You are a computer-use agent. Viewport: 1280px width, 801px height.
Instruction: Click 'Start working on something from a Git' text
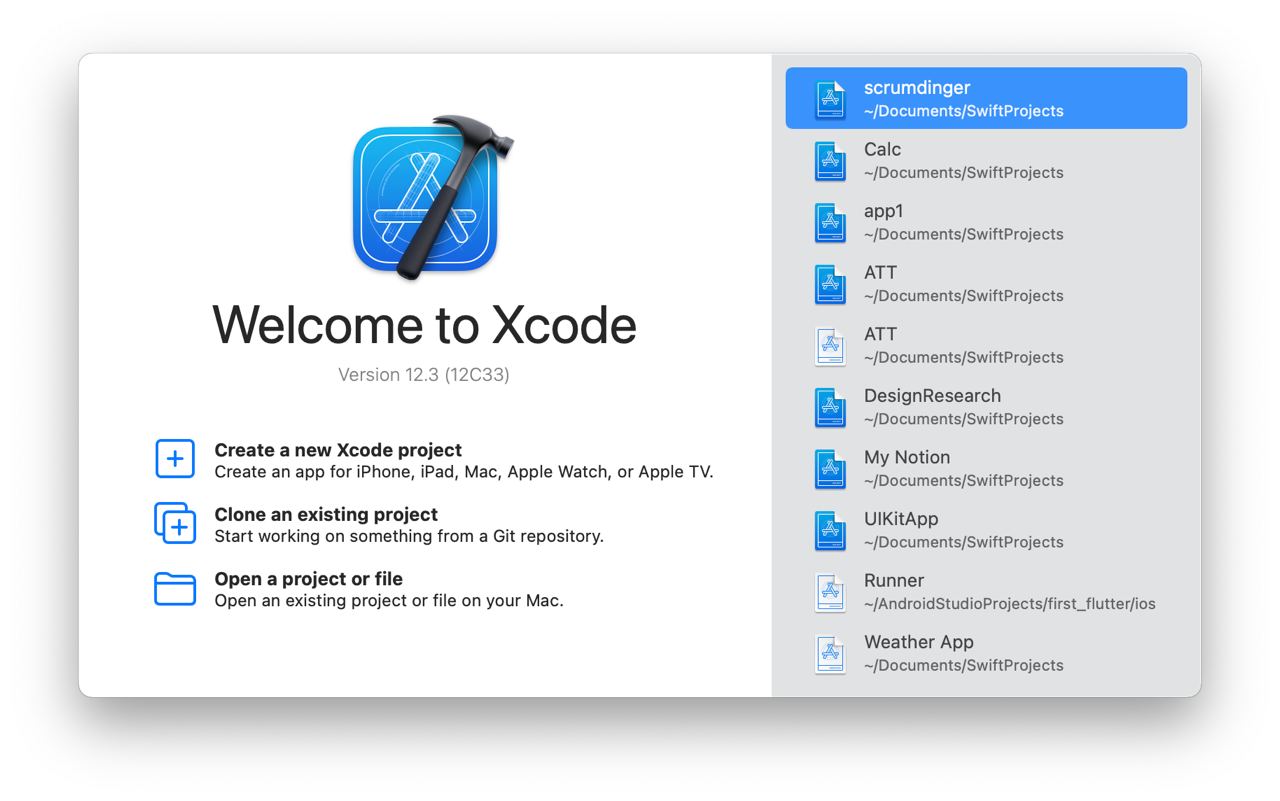409,536
